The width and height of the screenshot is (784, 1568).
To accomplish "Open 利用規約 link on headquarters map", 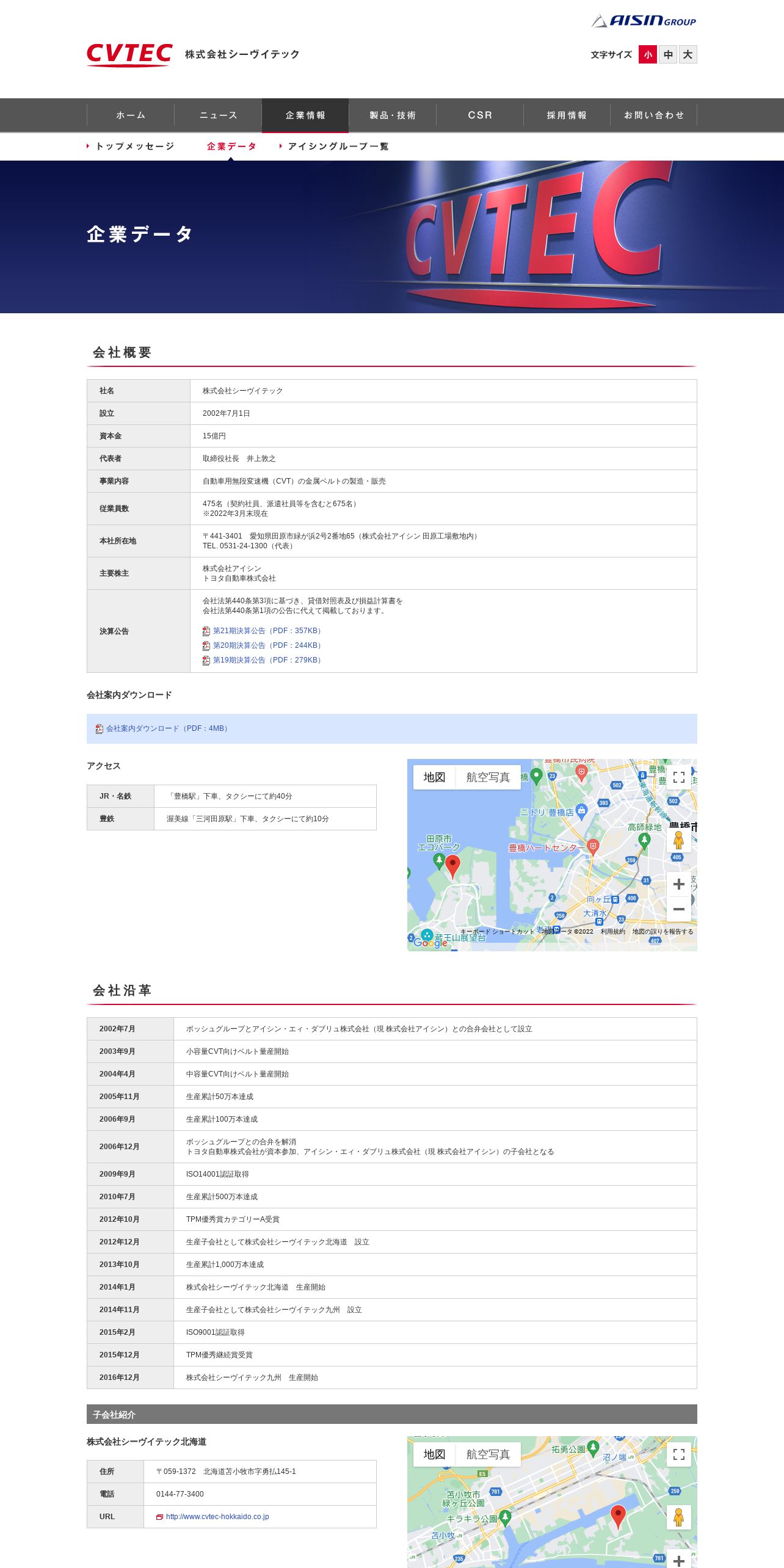I will point(612,932).
